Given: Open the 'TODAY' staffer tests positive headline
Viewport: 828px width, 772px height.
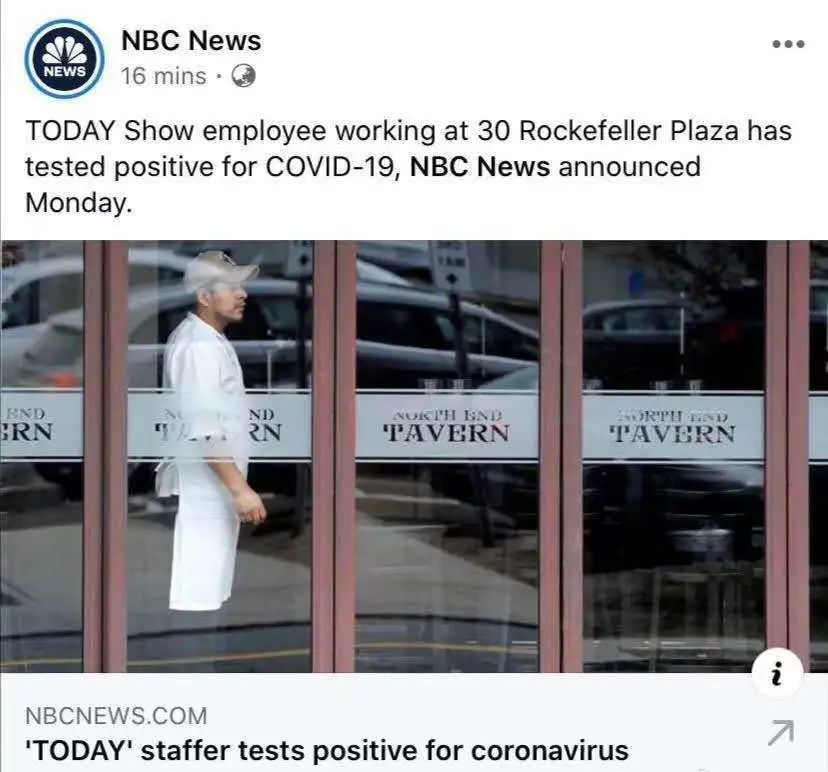Looking at the screenshot, I should click(327, 751).
